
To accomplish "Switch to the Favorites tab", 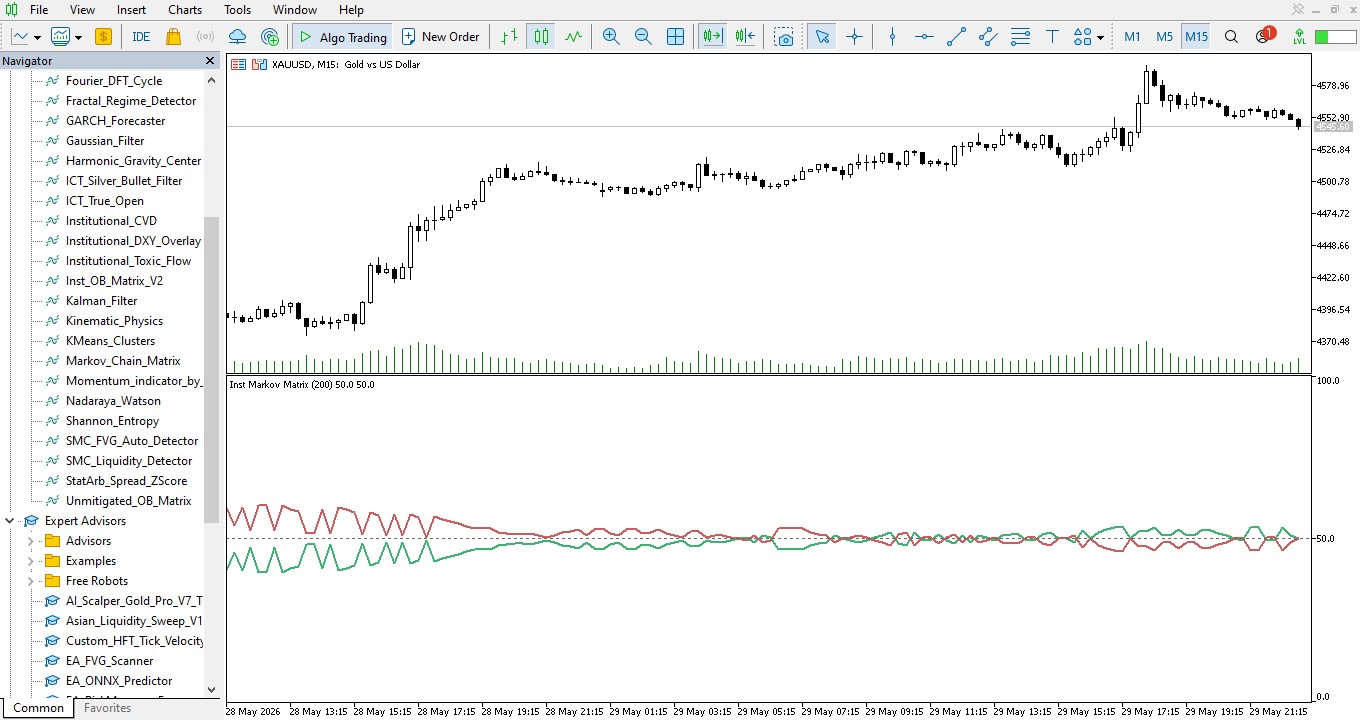I will point(107,708).
